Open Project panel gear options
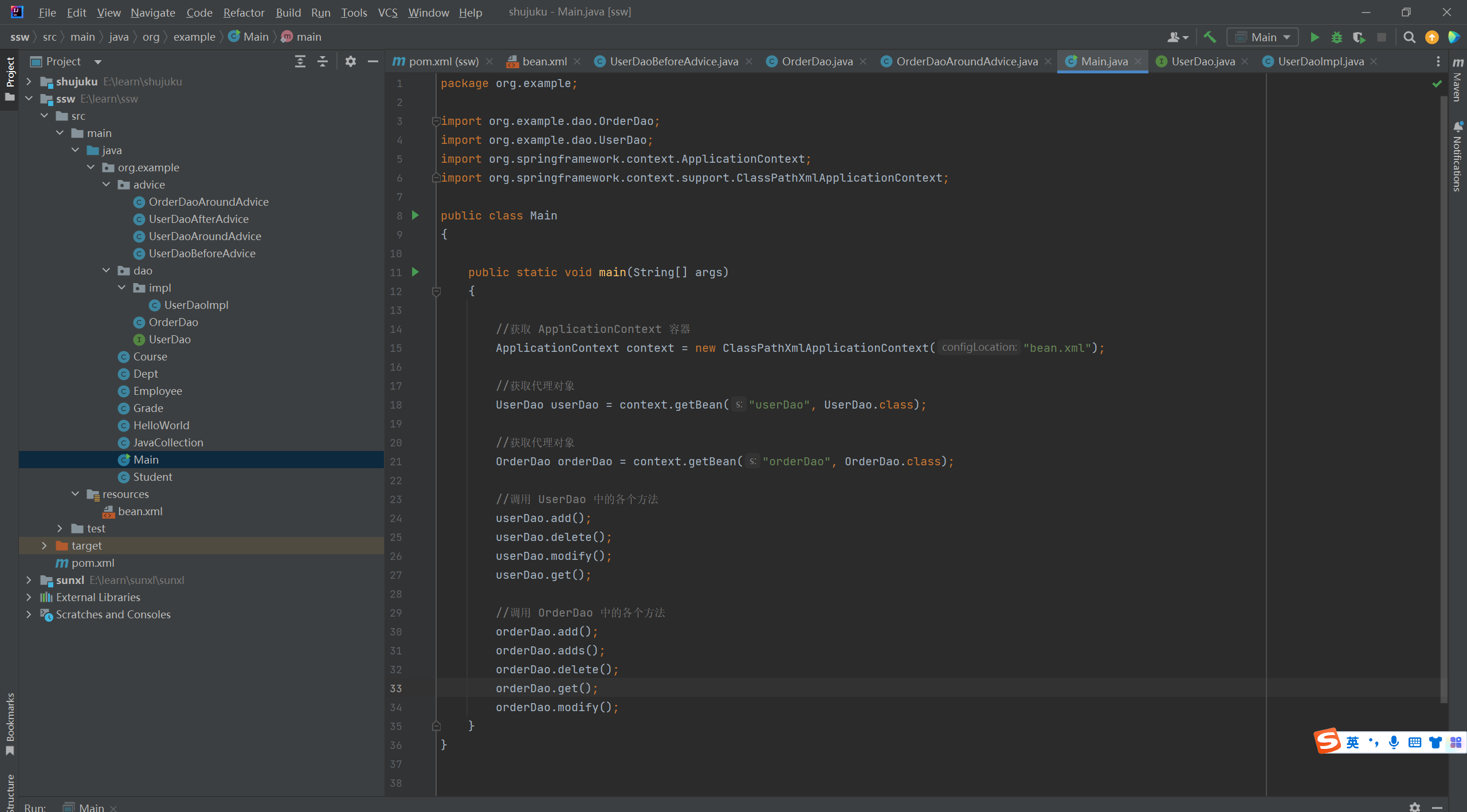 click(x=351, y=61)
